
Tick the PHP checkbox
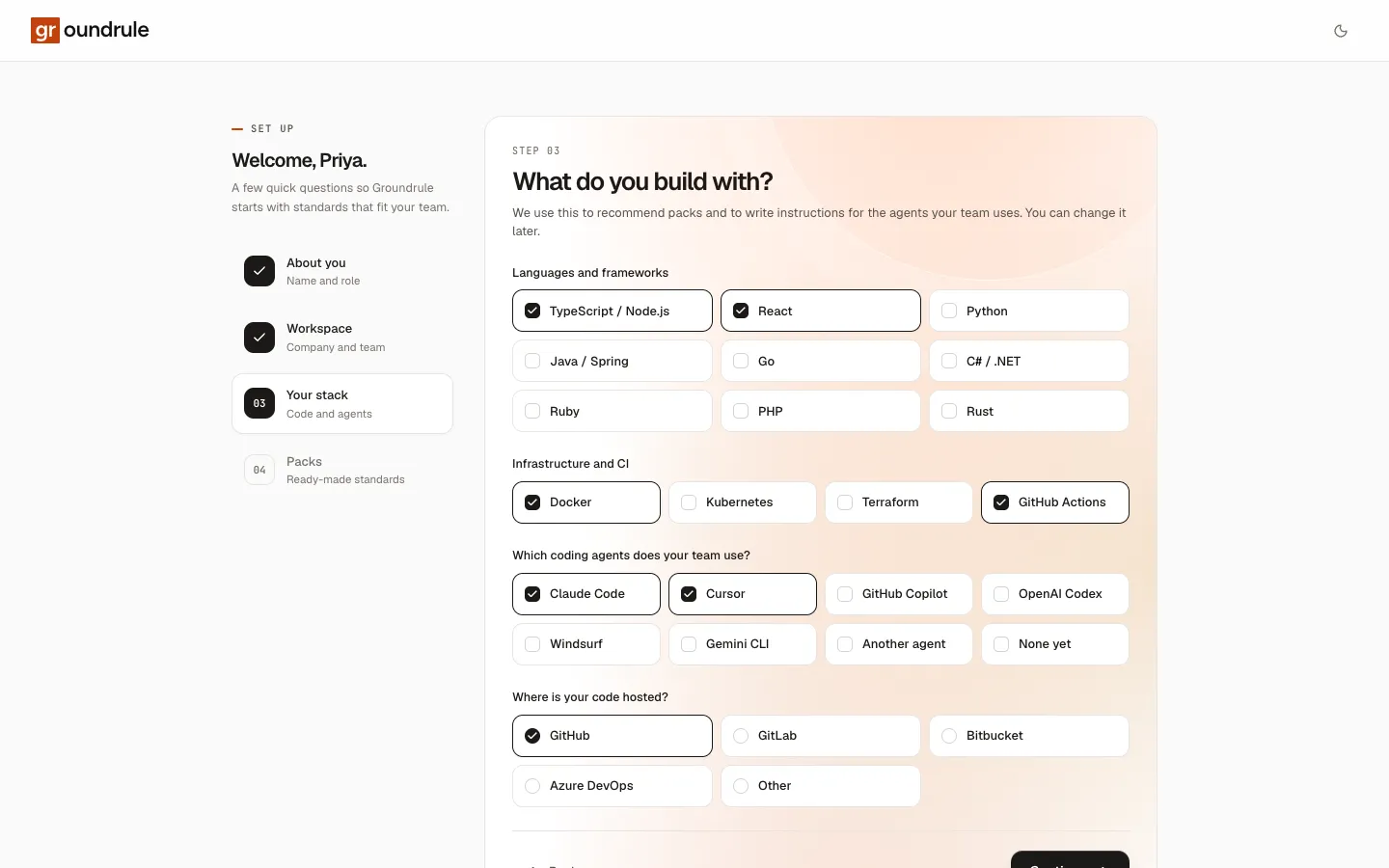pyautogui.click(x=821, y=411)
